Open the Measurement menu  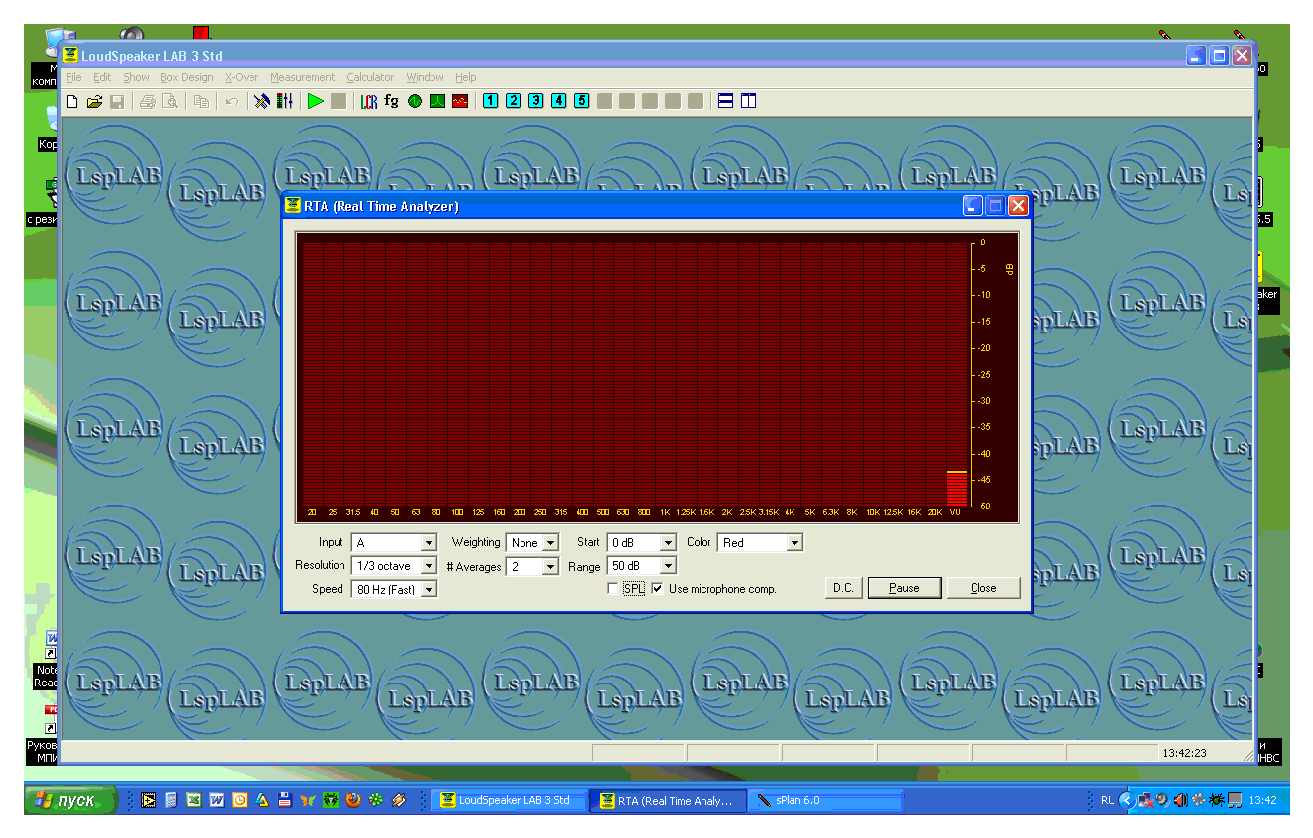coord(302,77)
